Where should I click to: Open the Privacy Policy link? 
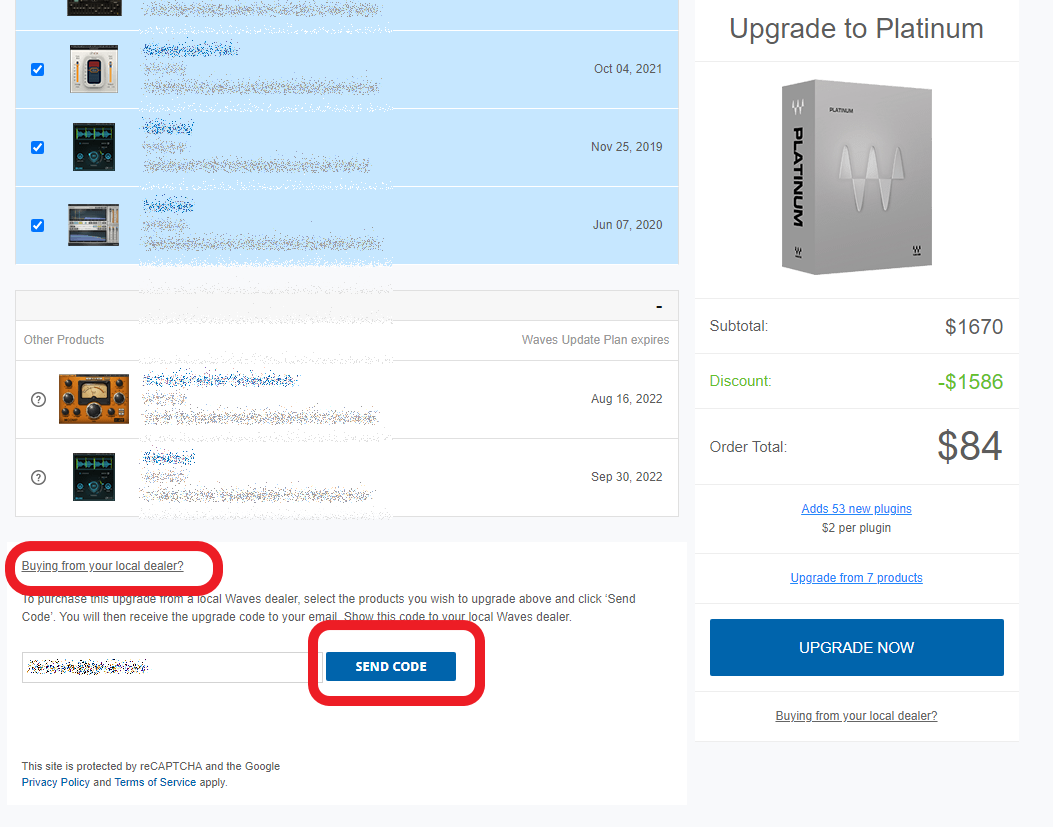(56, 782)
